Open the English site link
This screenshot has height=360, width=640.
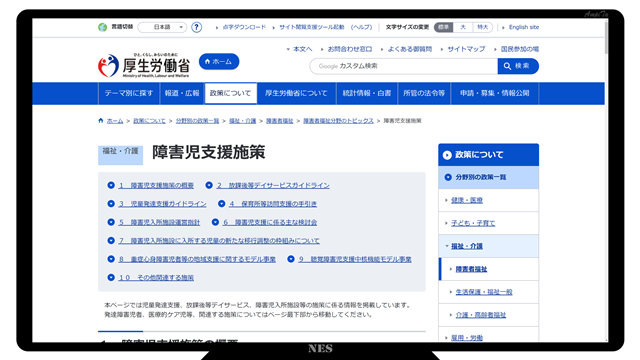[524, 27]
